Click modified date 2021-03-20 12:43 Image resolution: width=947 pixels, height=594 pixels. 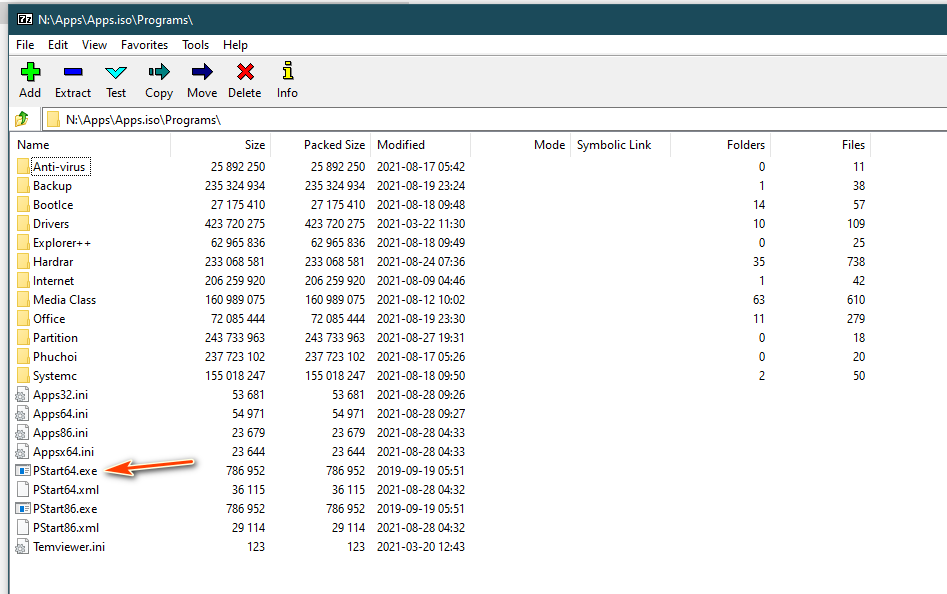click(421, 547)
